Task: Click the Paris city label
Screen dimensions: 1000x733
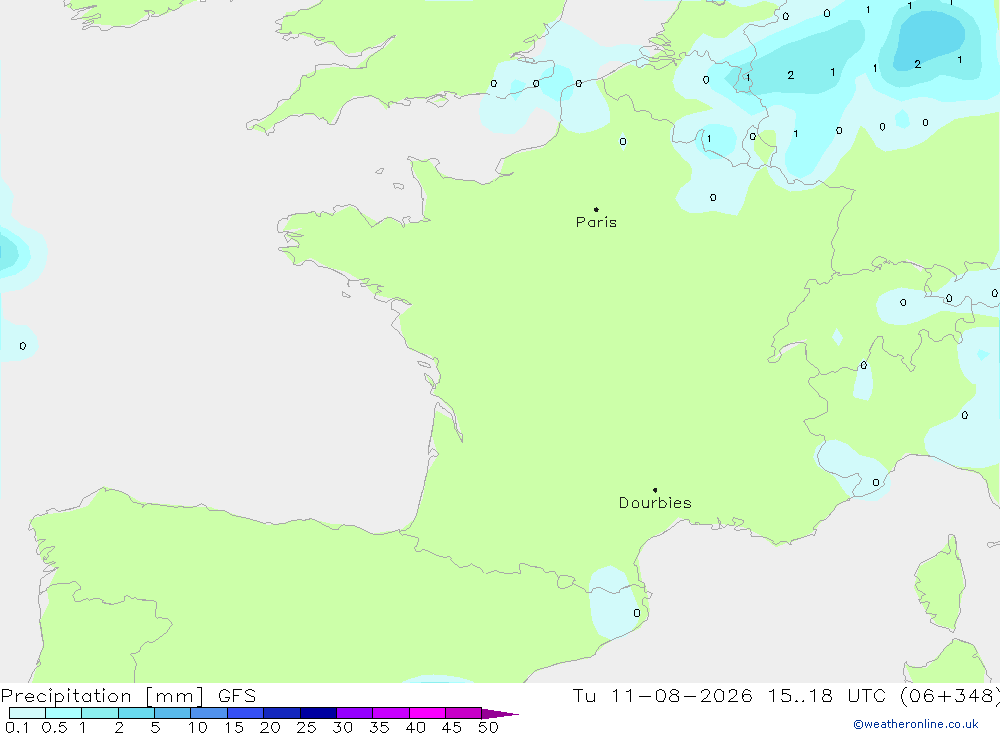Action: [596, 222]
